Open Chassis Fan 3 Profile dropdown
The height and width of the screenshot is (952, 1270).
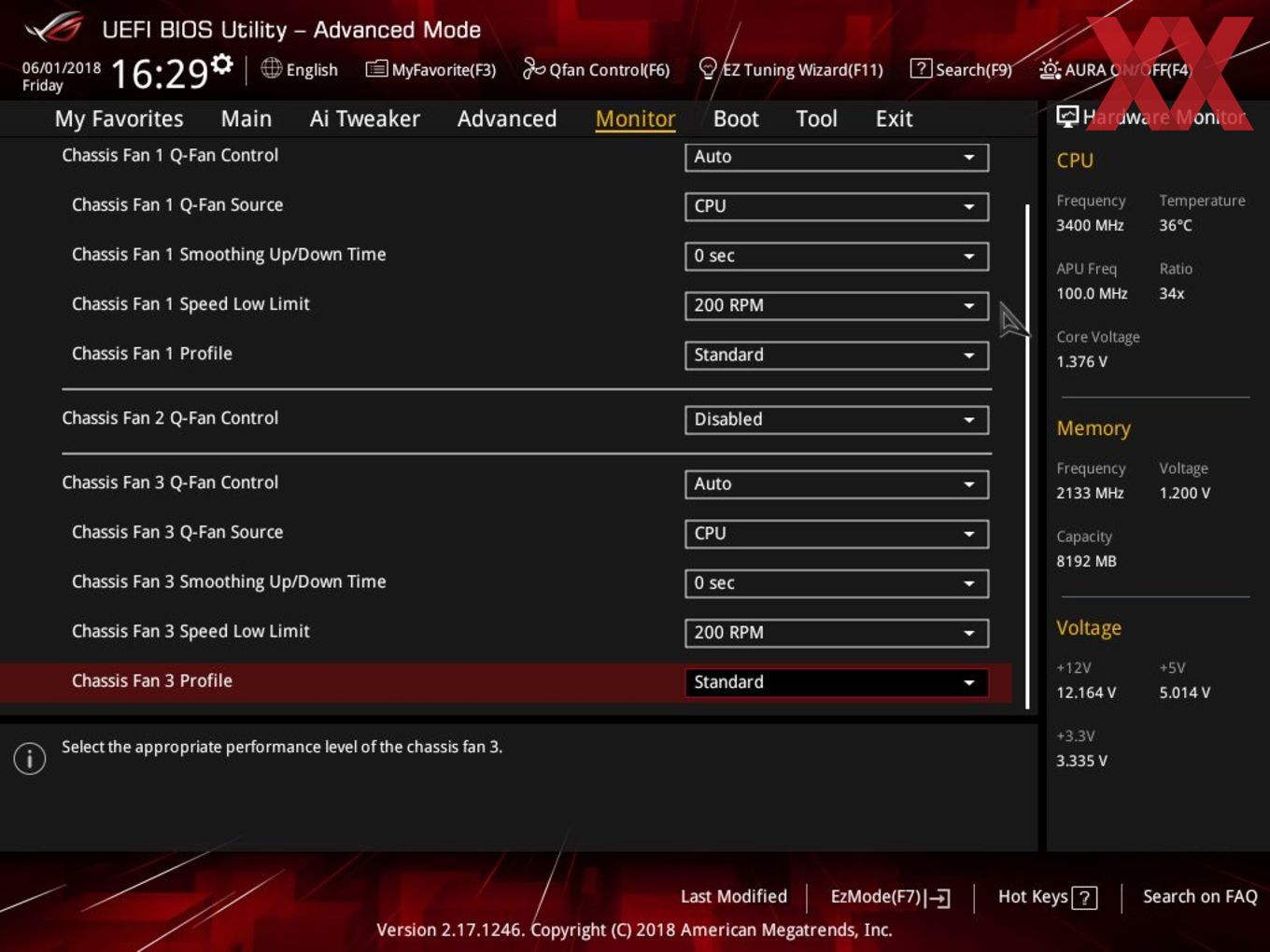pyautogui.click(x=837, y=682)
